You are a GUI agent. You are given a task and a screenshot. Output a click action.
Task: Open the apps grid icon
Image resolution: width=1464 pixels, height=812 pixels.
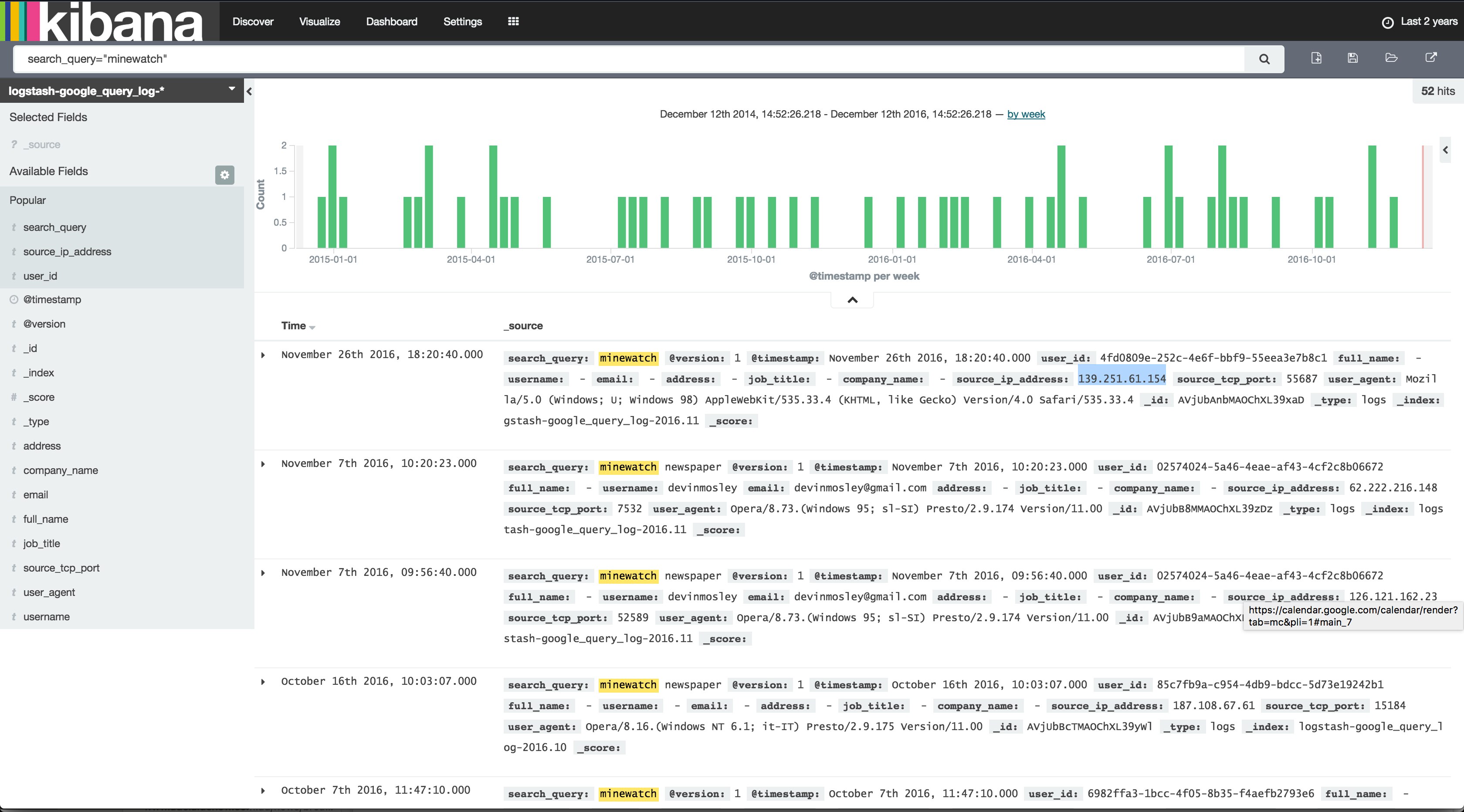tap(513, 22)
